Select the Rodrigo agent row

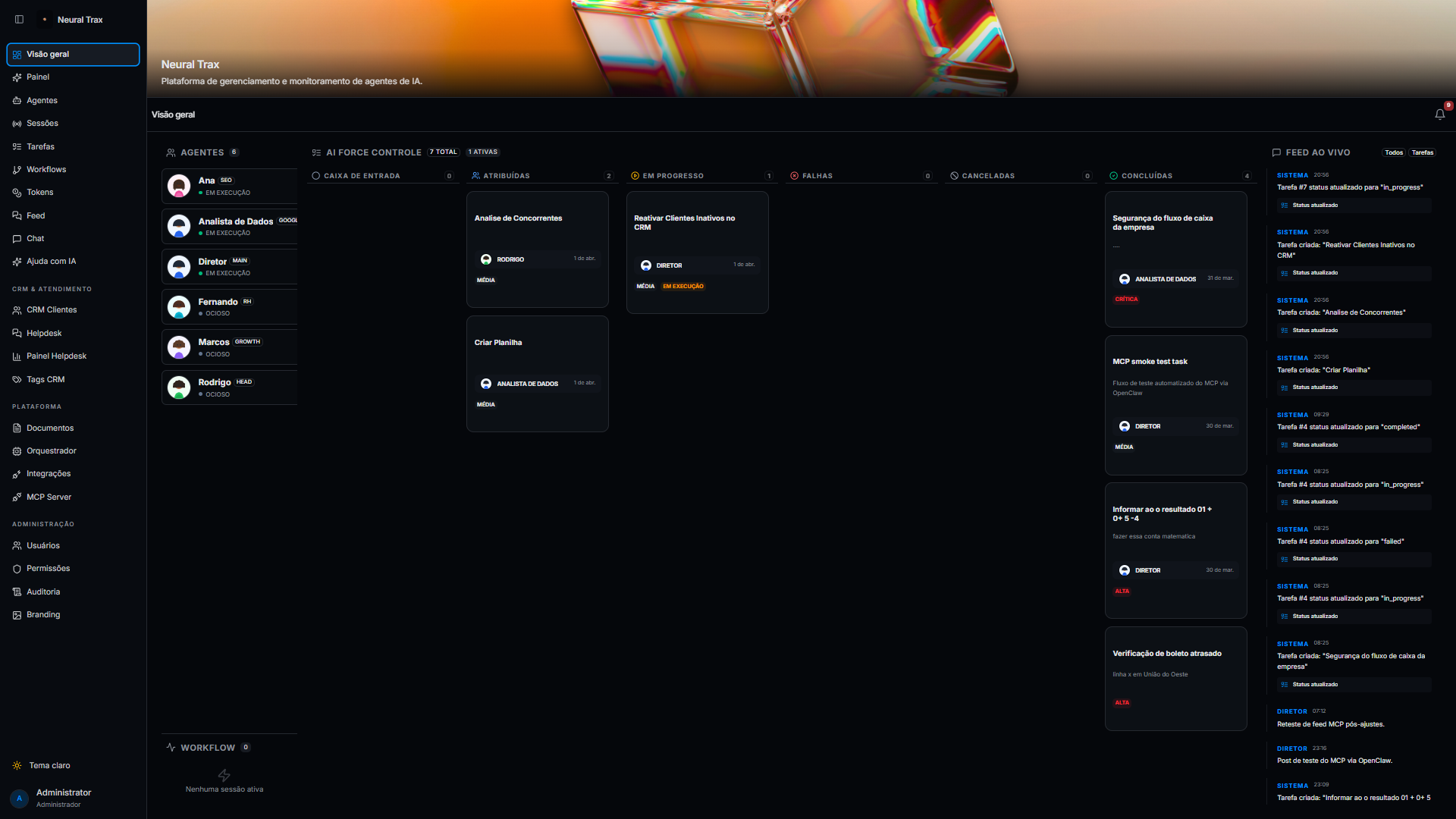(x=229, y=388)
